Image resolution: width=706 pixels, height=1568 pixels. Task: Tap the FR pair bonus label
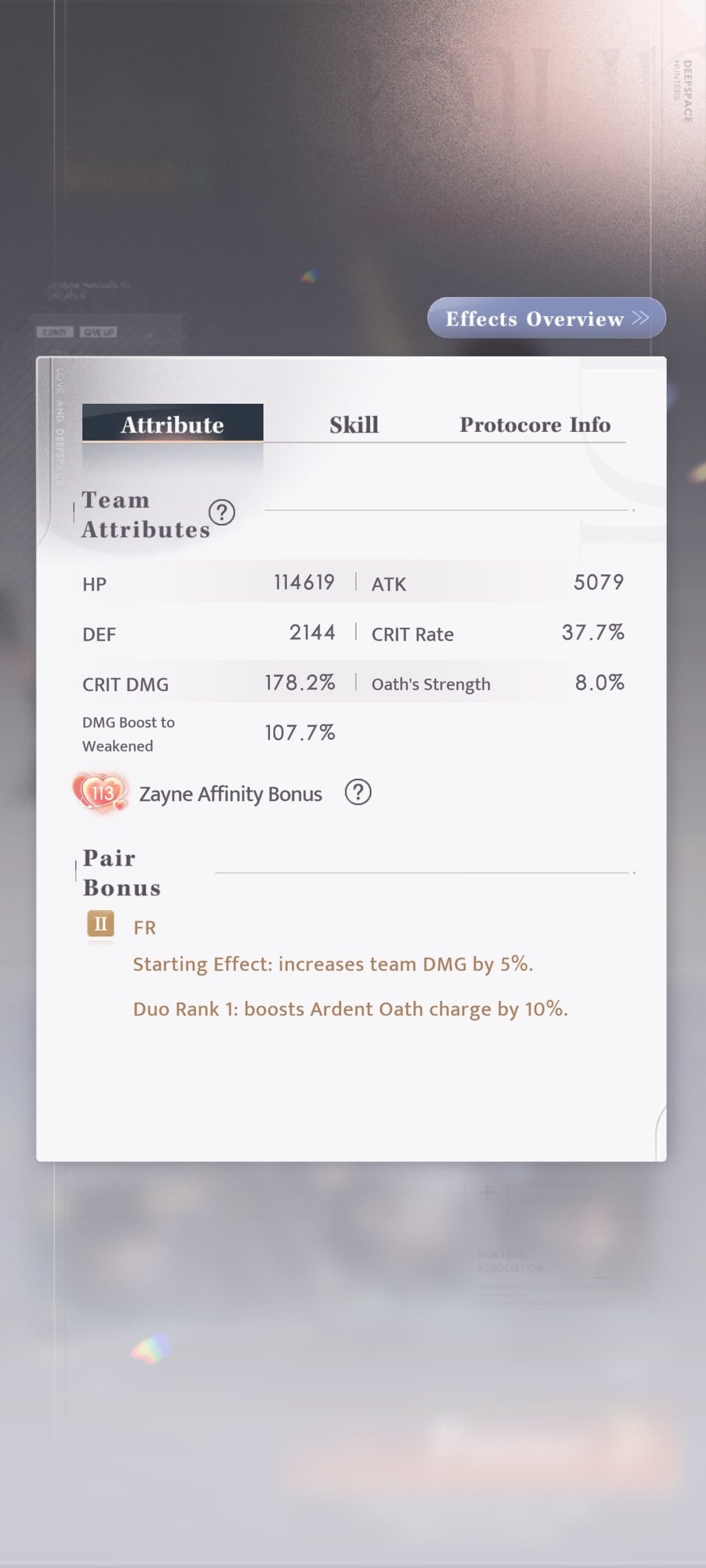pos(144,928)
